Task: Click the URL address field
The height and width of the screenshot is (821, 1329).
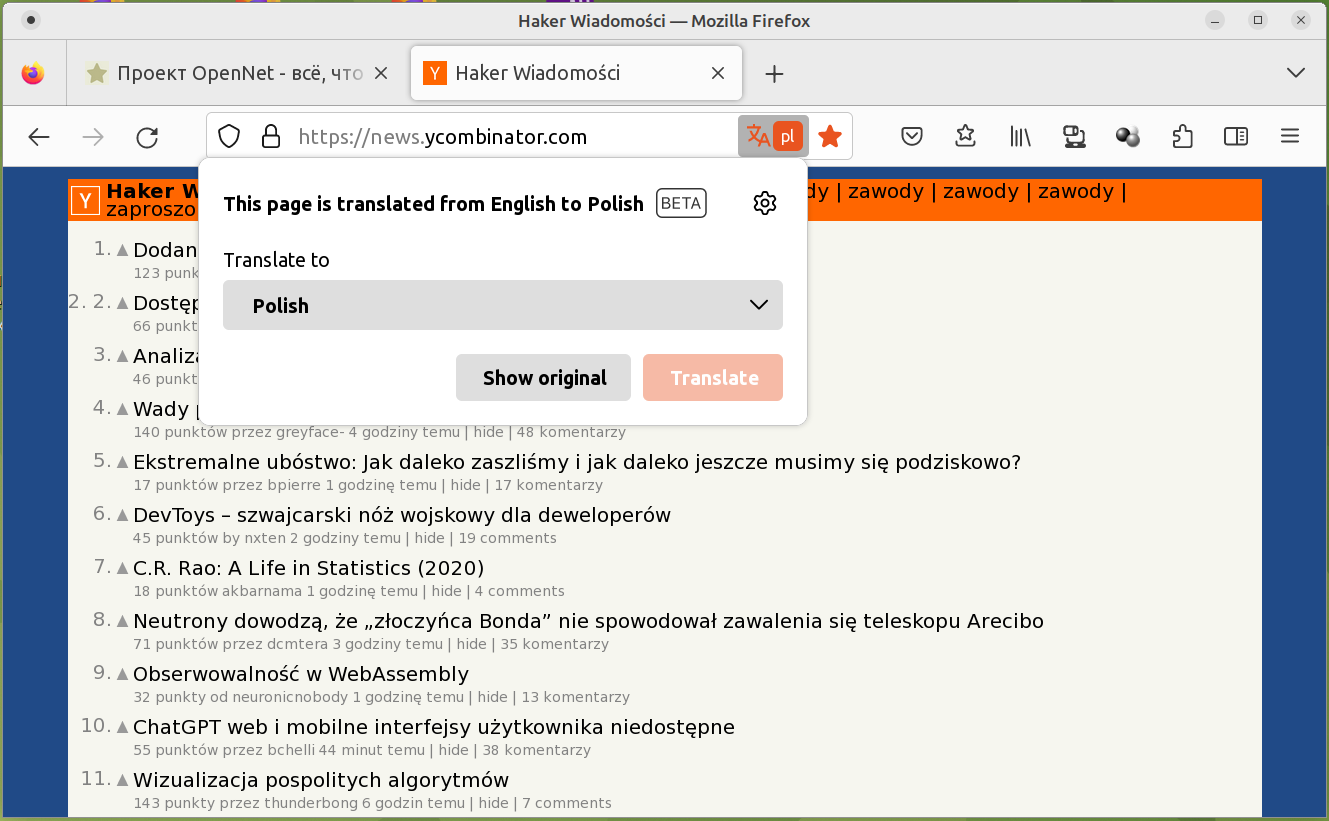Action: 500,137
